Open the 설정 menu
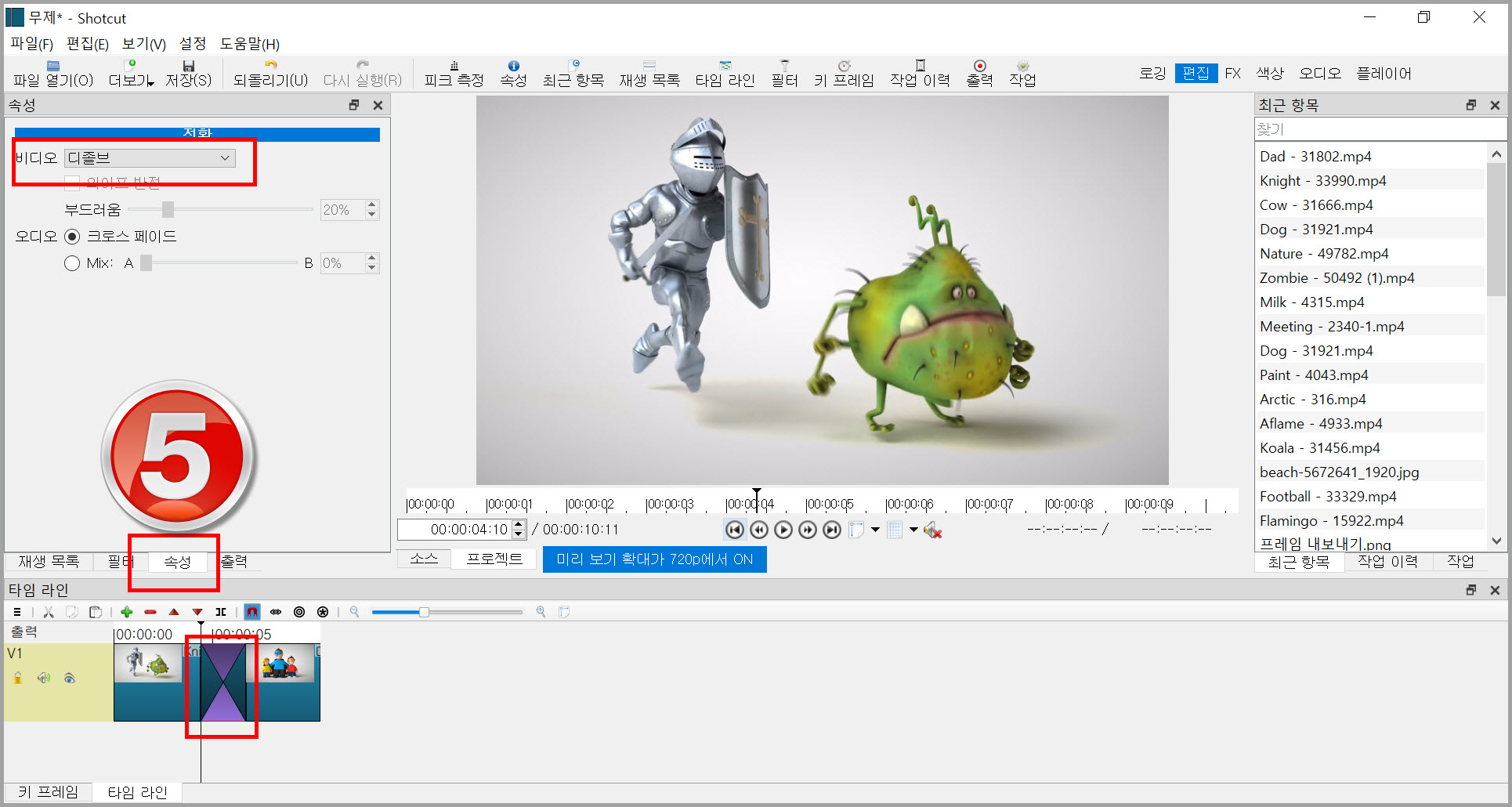The height and width of the screenshot is (807, 1512). (192, 44)
